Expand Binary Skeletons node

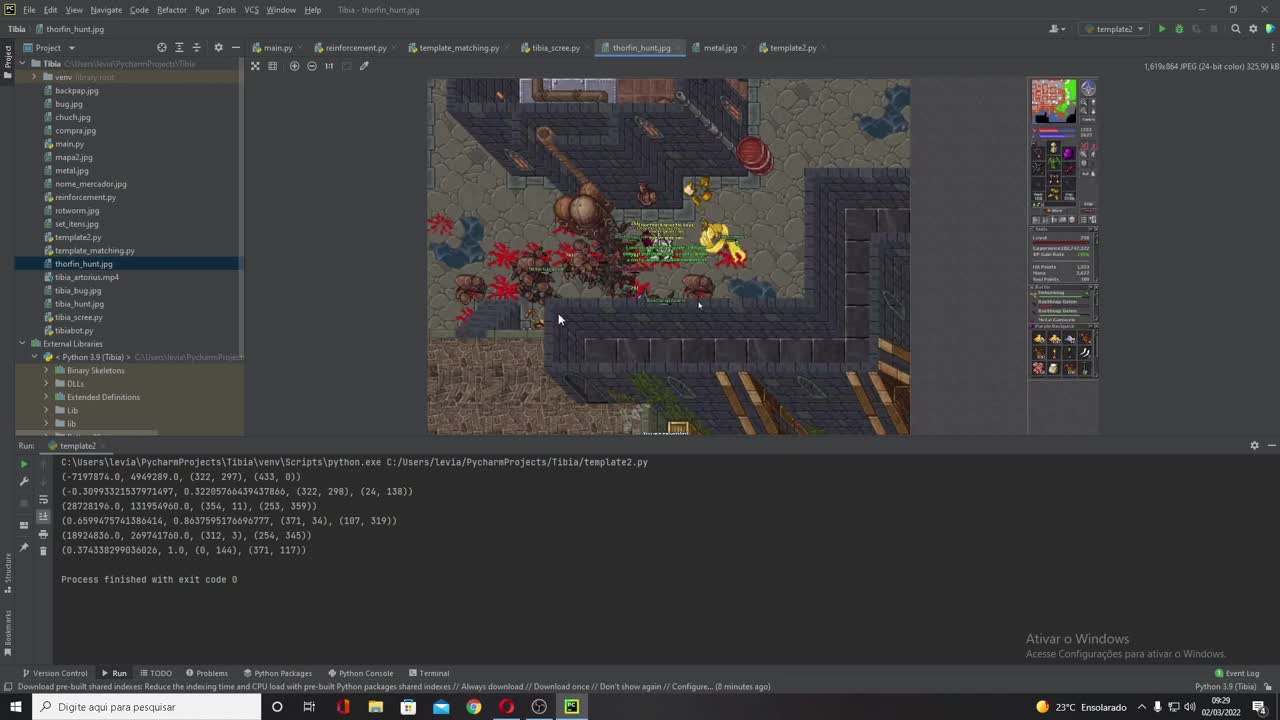(x=46, y=371)
